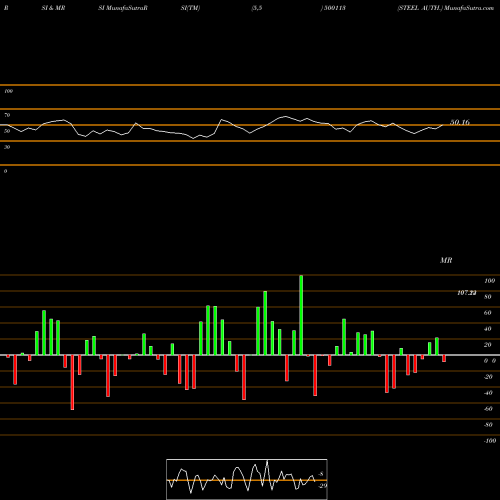Click the MR axis label '20'
This screenshot has width=500, height=500.
pos(488,345)
